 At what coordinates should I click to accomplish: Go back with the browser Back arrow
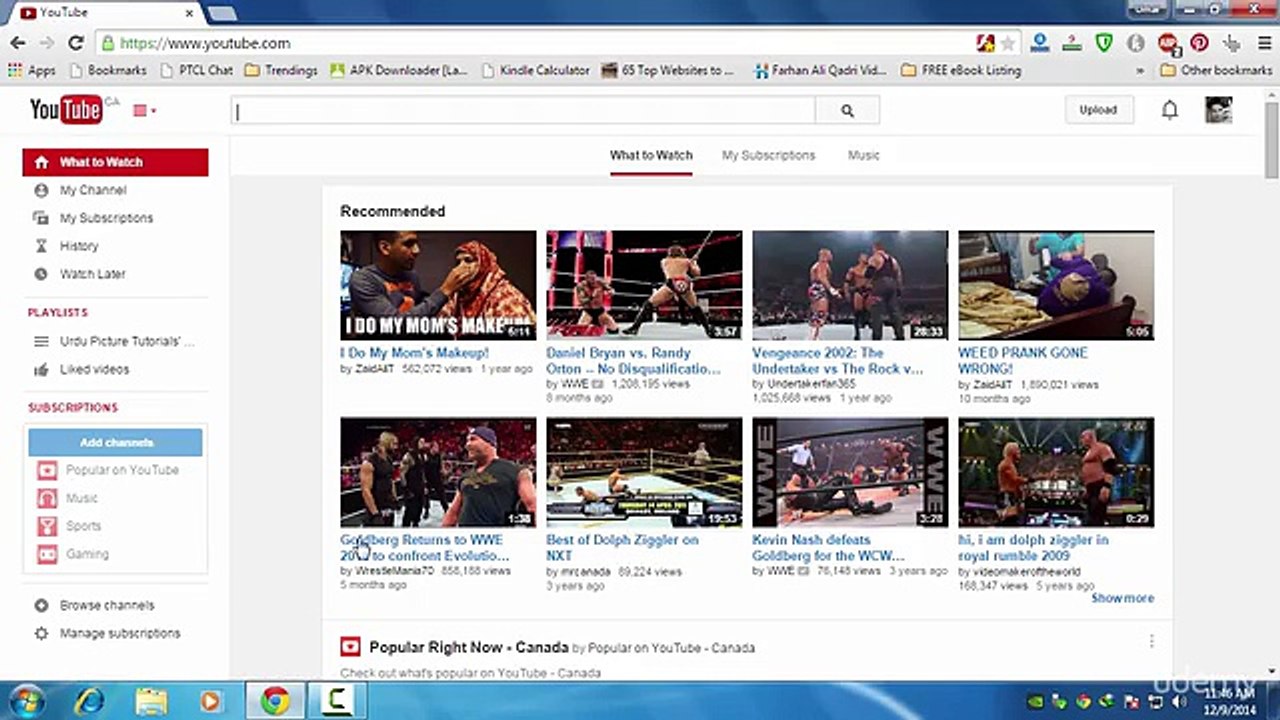point(17,43)
